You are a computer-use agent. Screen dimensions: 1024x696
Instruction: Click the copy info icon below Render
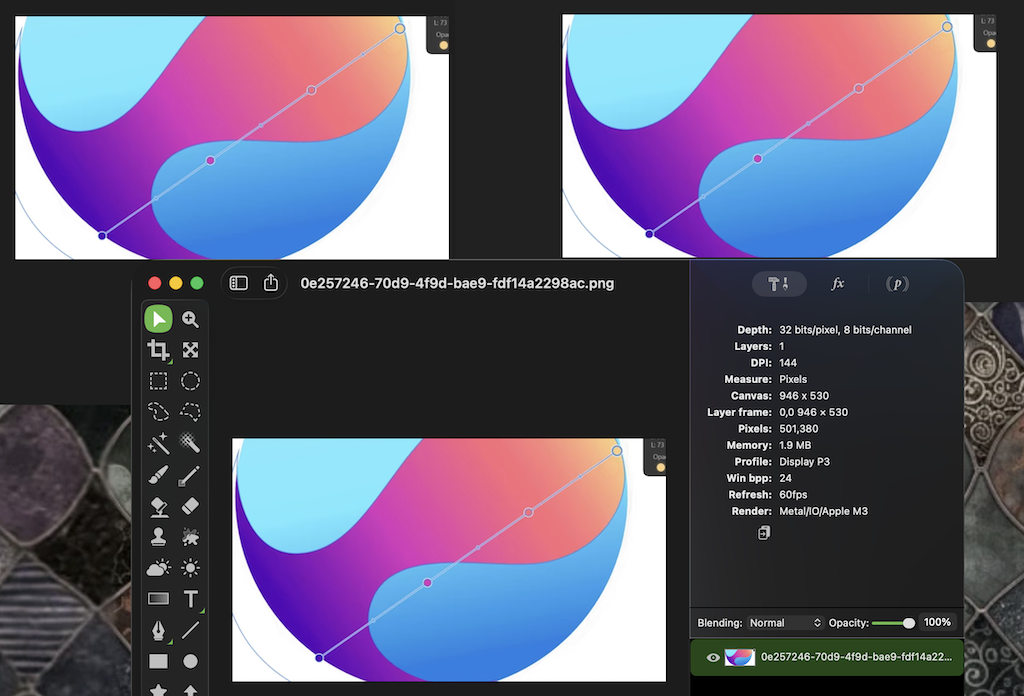[x=763, y=533]
